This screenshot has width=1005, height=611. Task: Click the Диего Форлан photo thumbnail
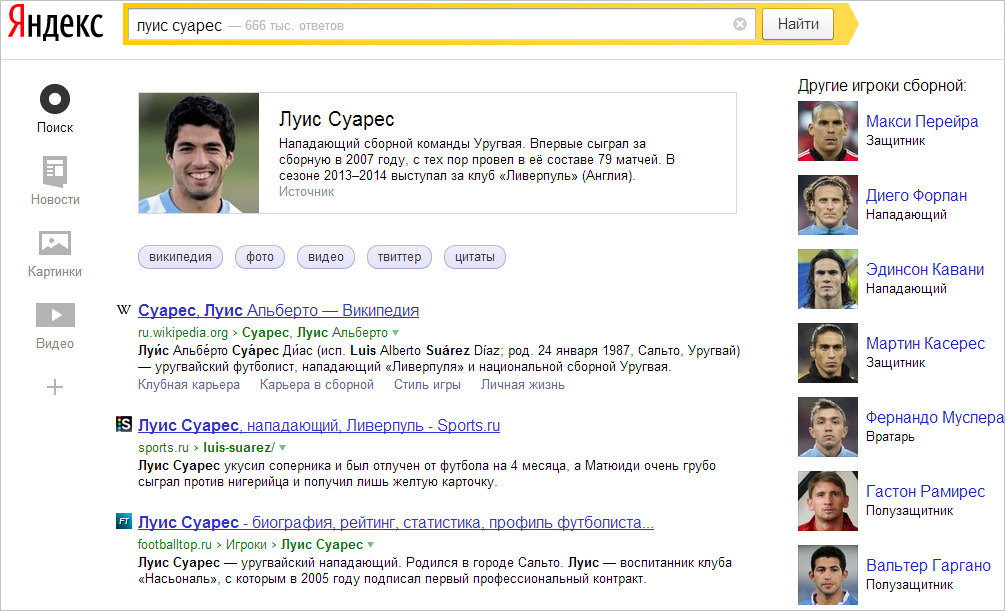coord(827,205)
